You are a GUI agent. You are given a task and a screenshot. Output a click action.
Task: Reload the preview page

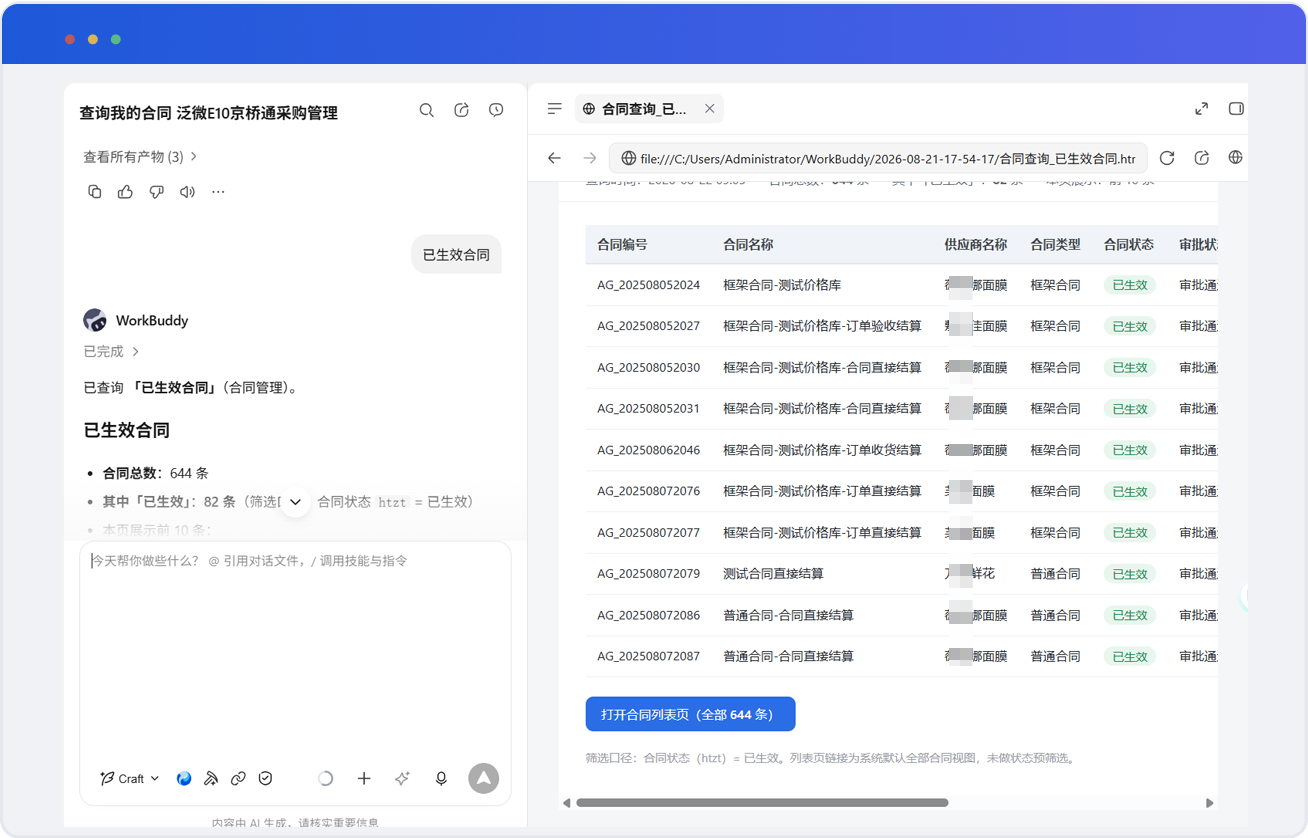pos(1167,158)
